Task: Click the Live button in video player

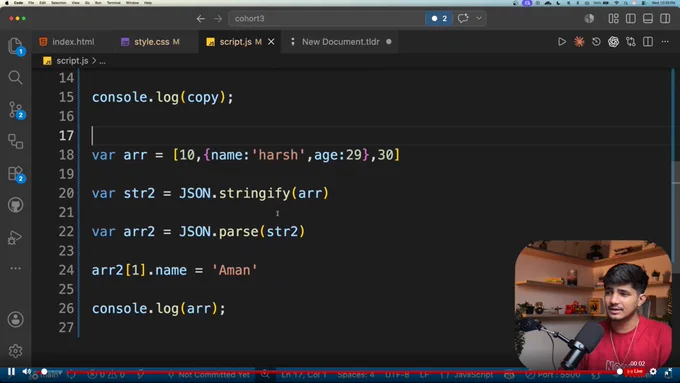Action: [x=635, y=372]
